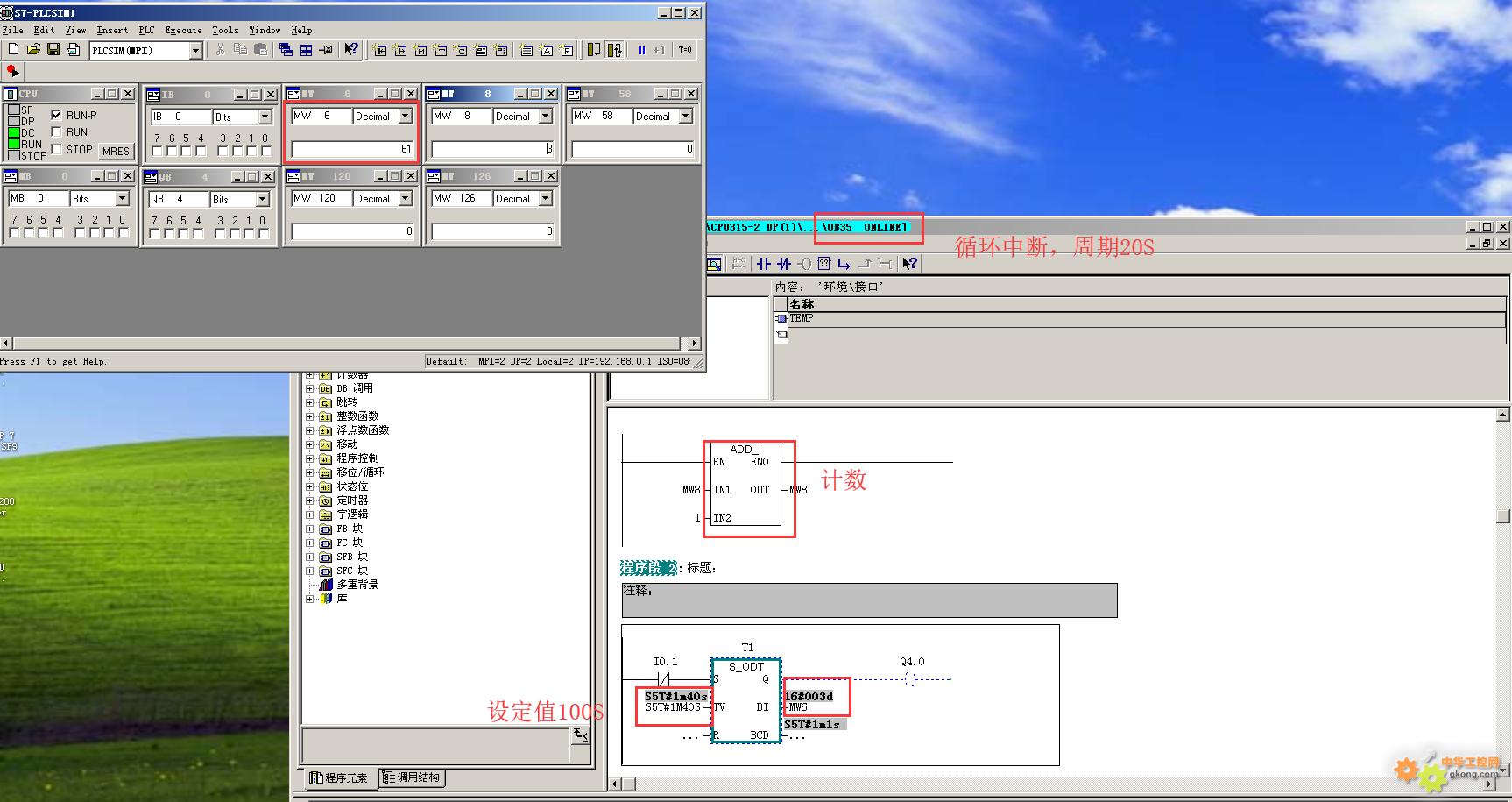Copy the selection in the PLCSIM toolbar
The width and height of the screenshot is (1512, 802).
click(240, 50)
